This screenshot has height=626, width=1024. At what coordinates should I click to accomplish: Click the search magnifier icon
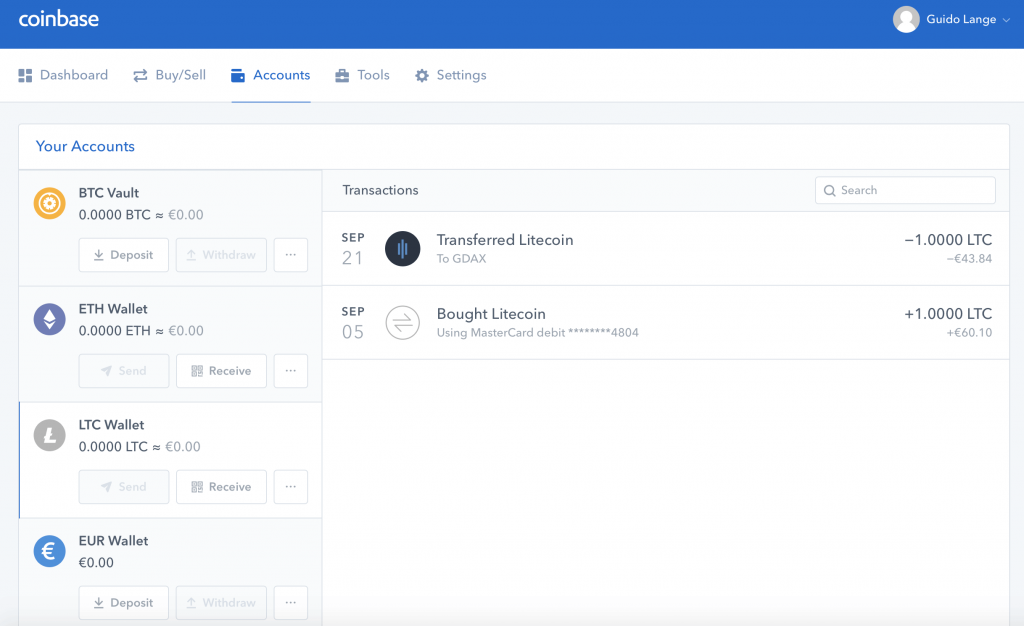click(830, 191)
